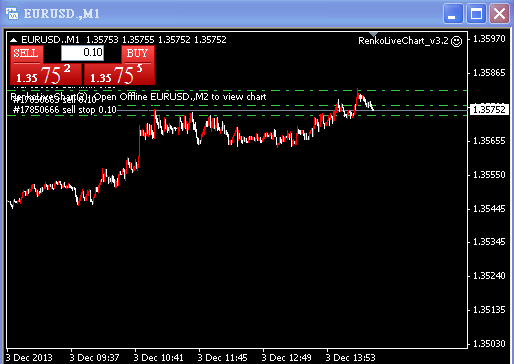Viewport: 514px width, 364px height.
Task: Minimize the EURUSD.,M1 chart window
Action: (453, 14)
